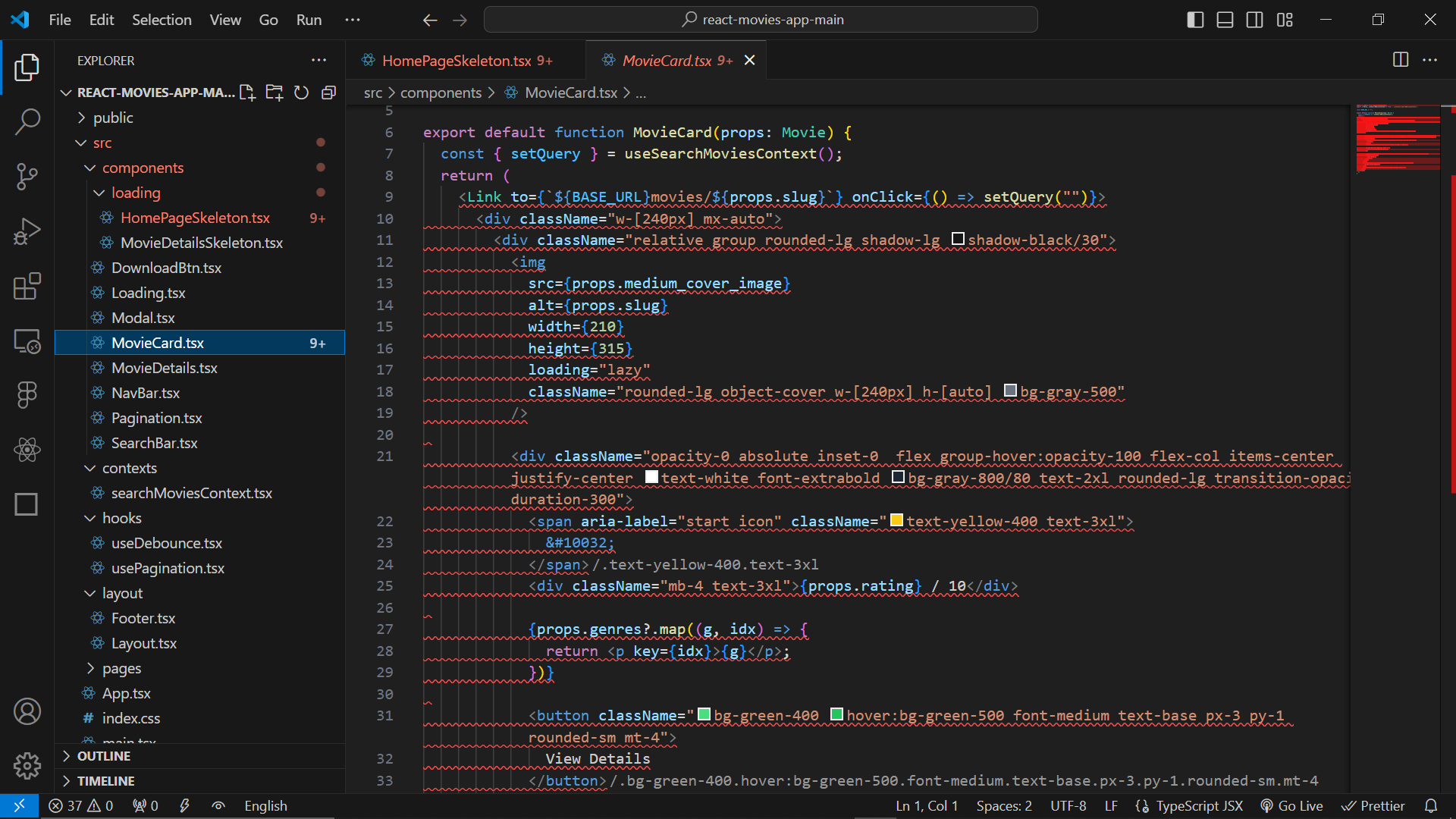Viewport: 1456px width, 819px height.
Task: Click the New File icon in explorer
Action: pos(247,93)
